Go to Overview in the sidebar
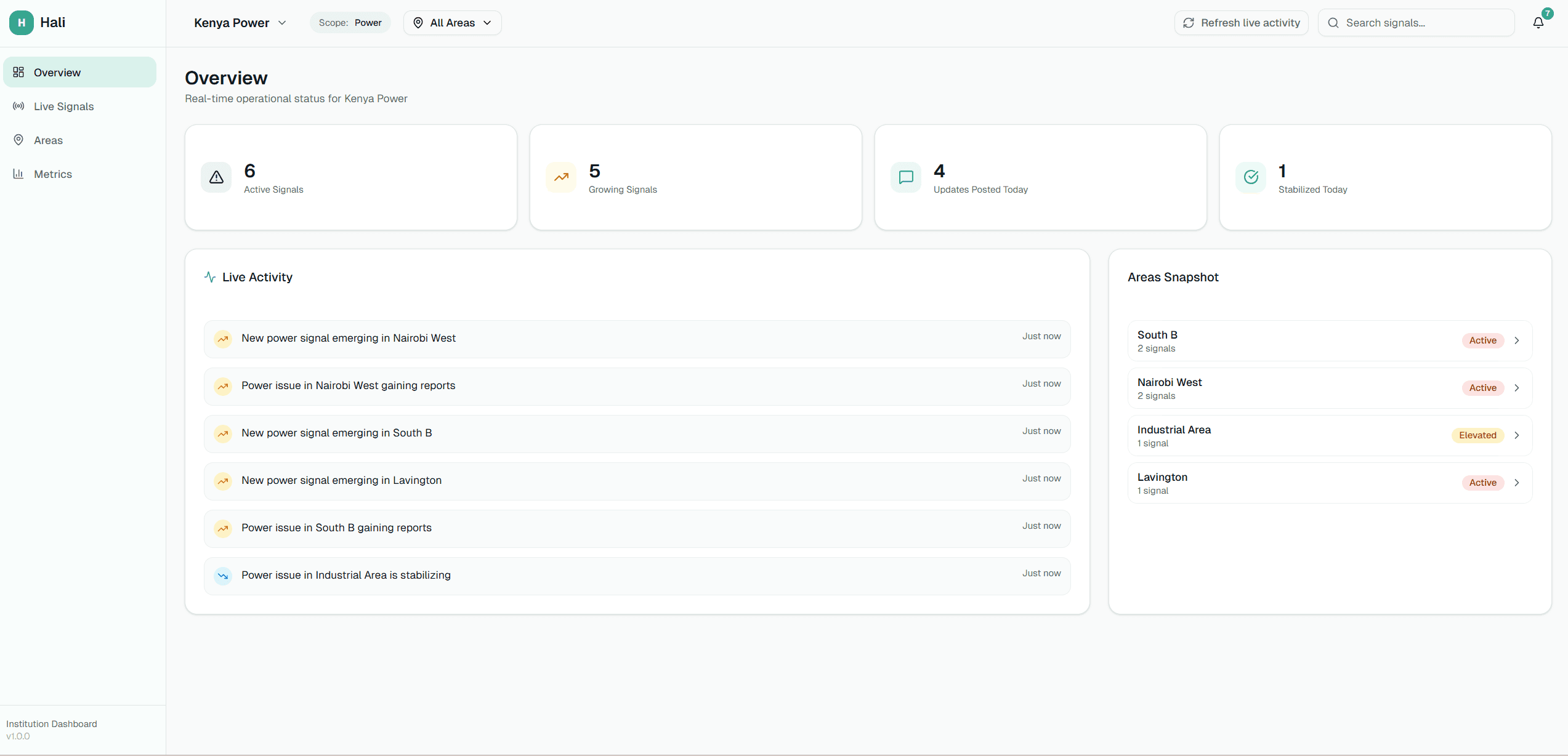Viewport: 1568px width, 756px height. (80, 72)
